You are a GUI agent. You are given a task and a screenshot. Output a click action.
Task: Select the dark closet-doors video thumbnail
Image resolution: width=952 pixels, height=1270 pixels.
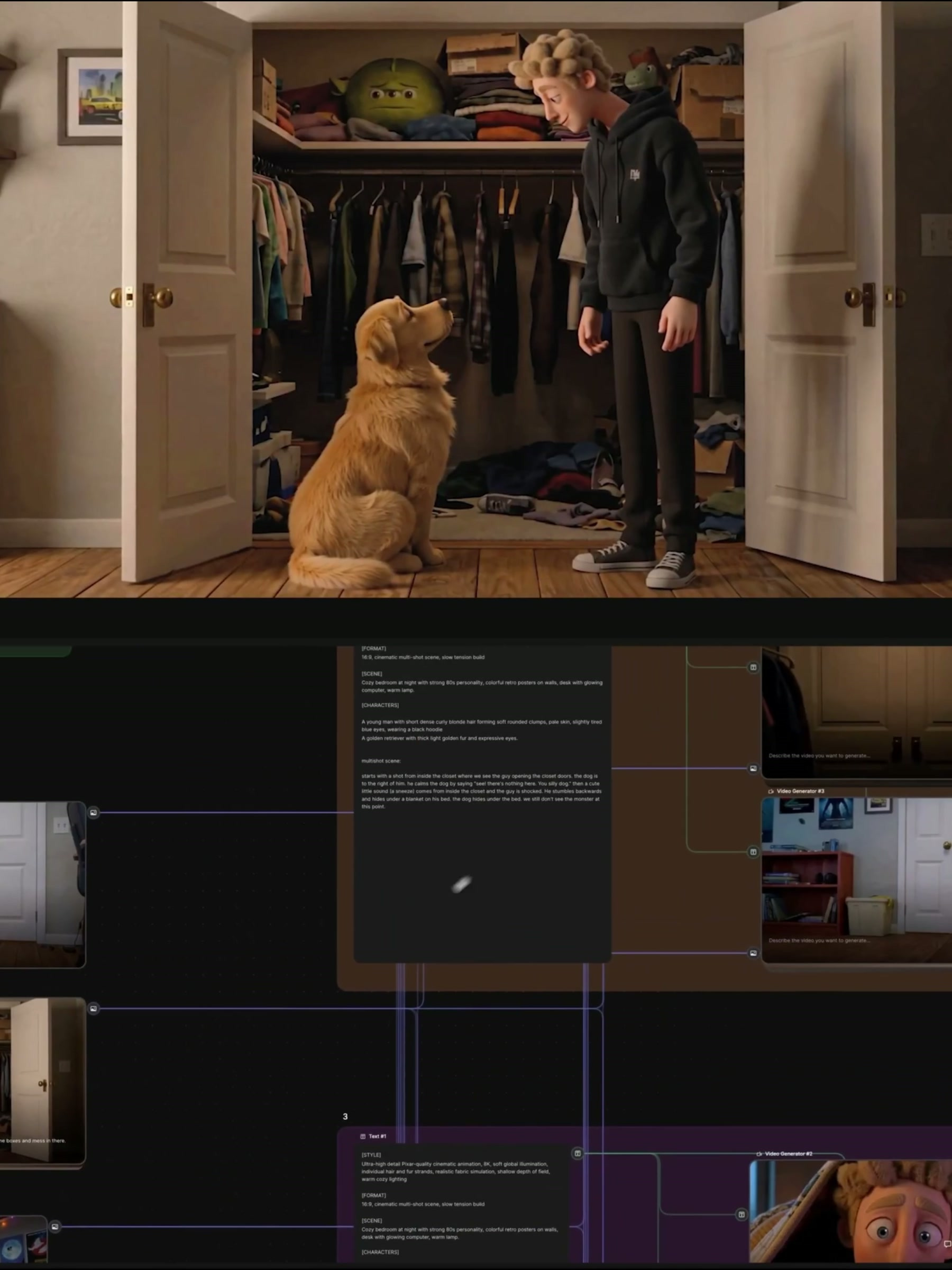(857, 712)
